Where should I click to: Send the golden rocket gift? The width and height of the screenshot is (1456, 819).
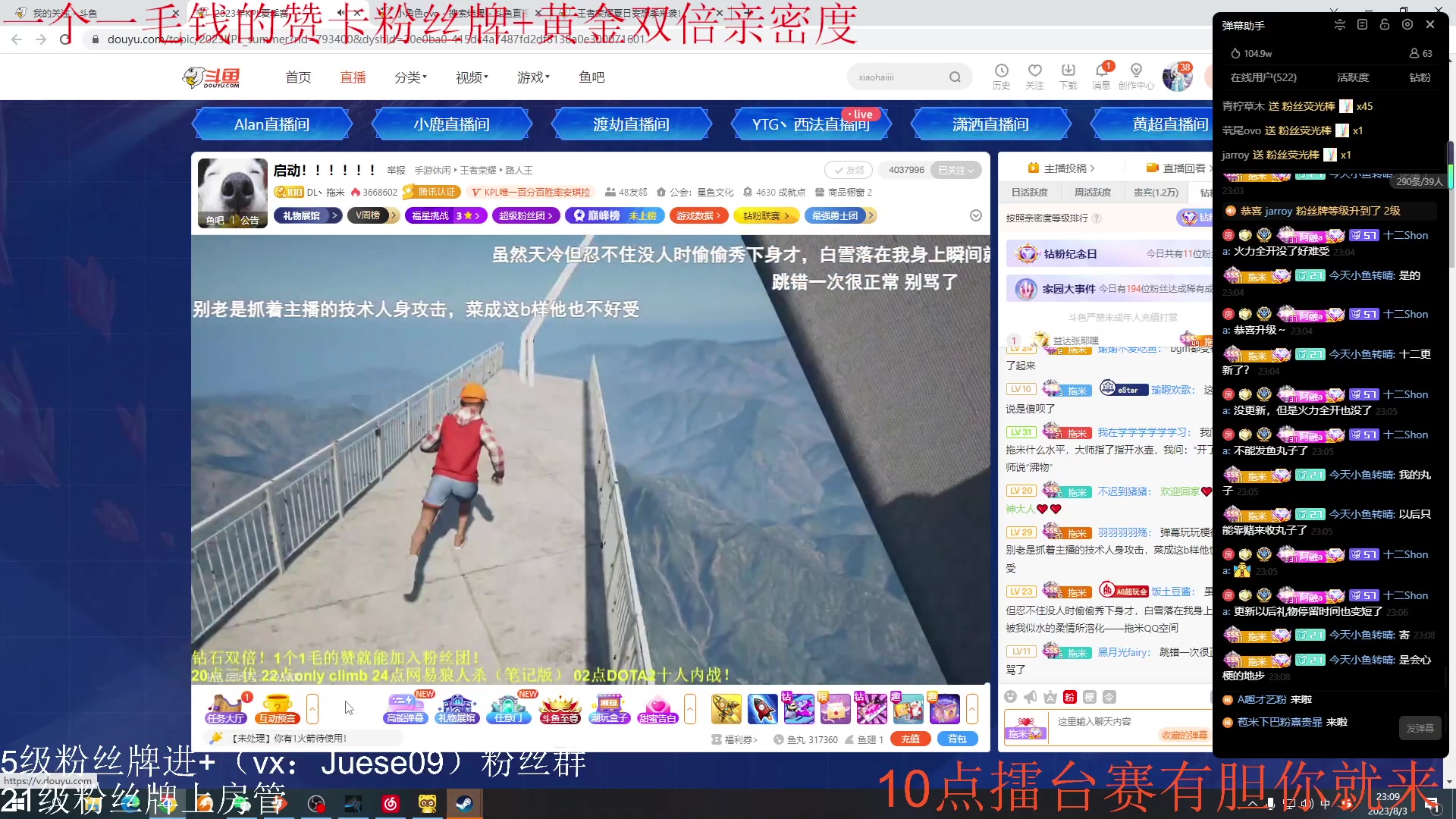point(726,709)
